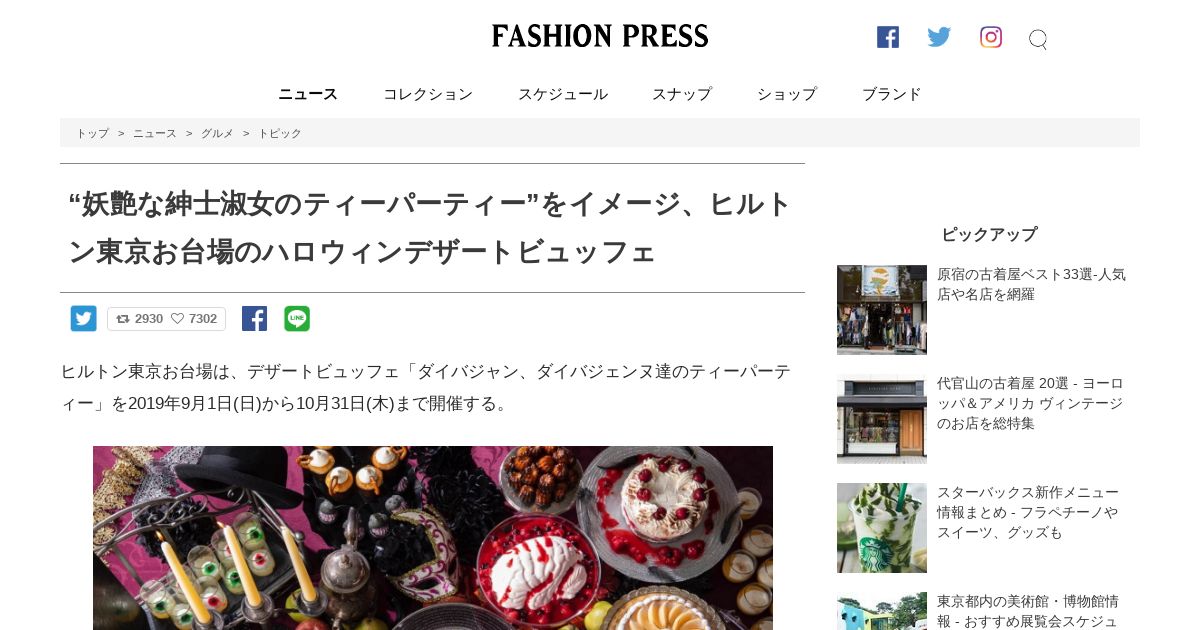Share article via Facebook icon below title
Screen dimensions: 1200x630
pos(254,319)
